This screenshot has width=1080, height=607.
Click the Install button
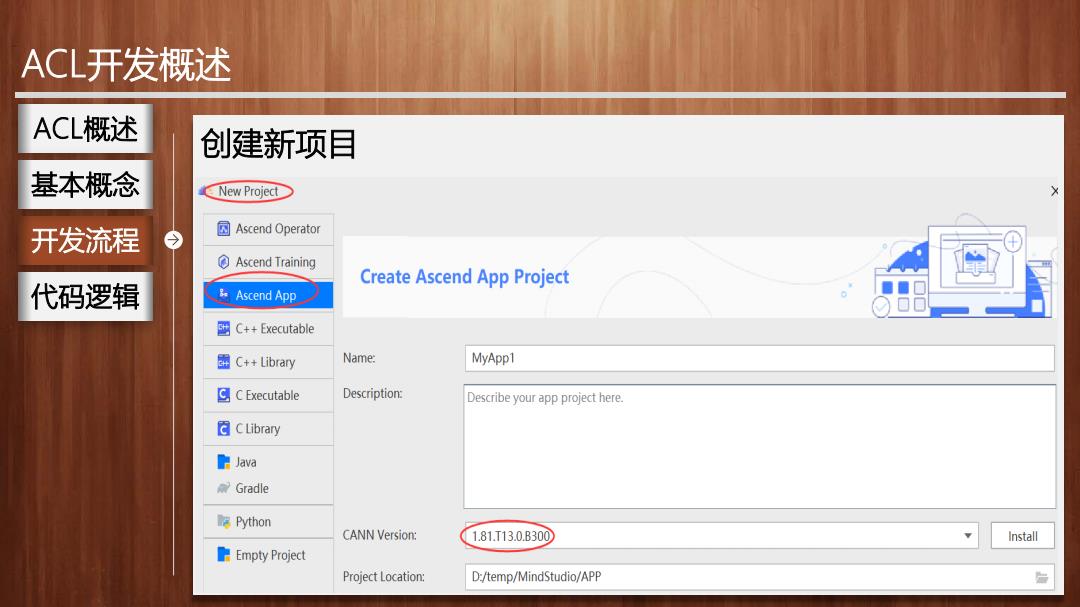(1022, 536)
